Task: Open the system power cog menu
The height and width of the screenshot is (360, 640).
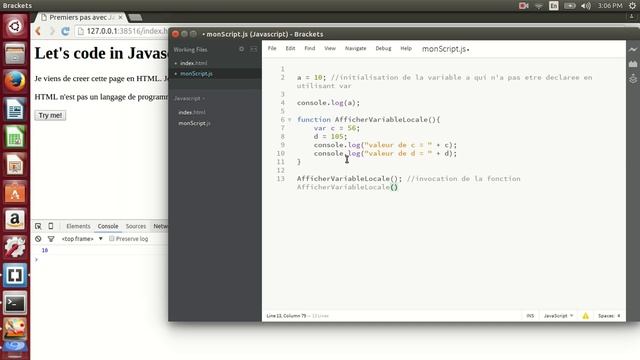Action: click(x=632, y=6)
